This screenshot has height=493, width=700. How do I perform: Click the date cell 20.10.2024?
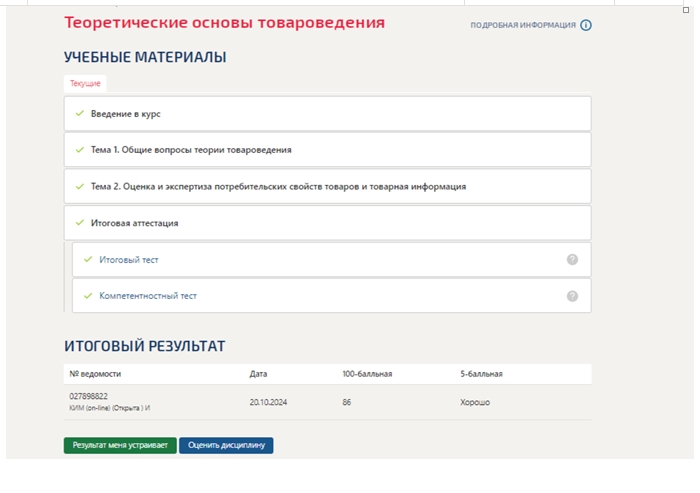pos(268,402)
